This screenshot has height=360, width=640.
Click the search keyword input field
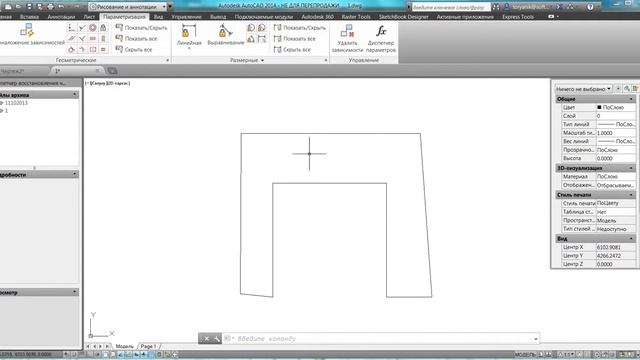click(x=451, y=7)
